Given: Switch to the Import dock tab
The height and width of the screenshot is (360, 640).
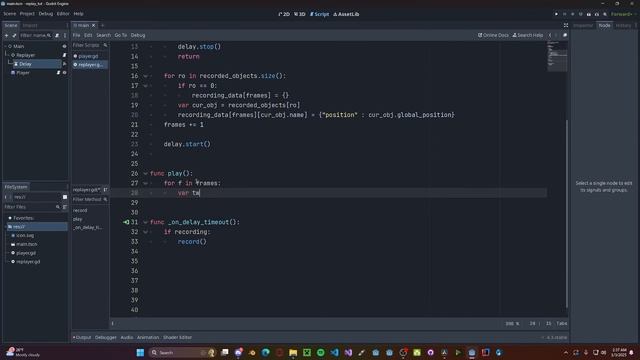Looking at the screenshot, I should [30, 25].
